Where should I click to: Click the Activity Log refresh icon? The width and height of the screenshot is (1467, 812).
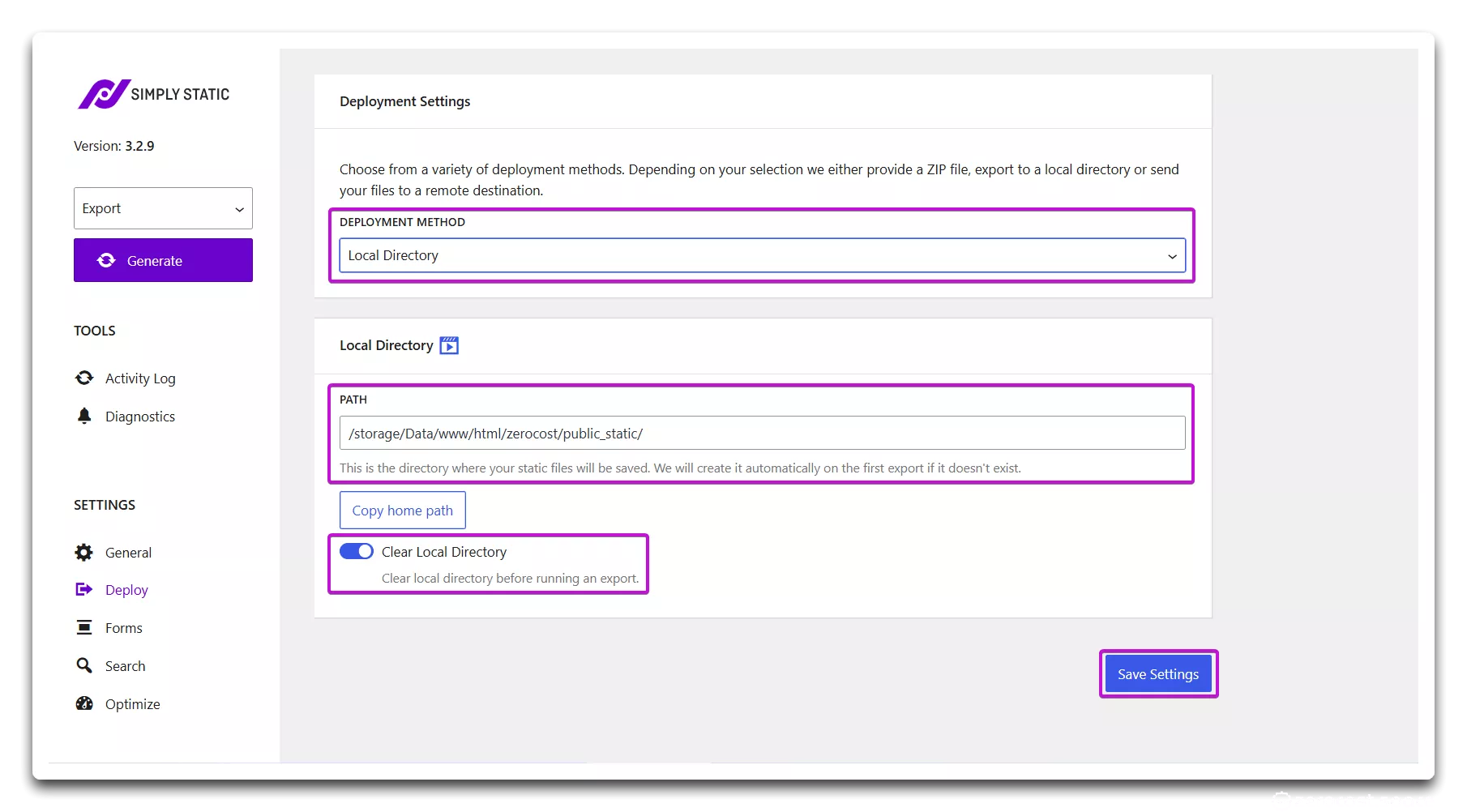pyautogui.click(x=84, y=378)
